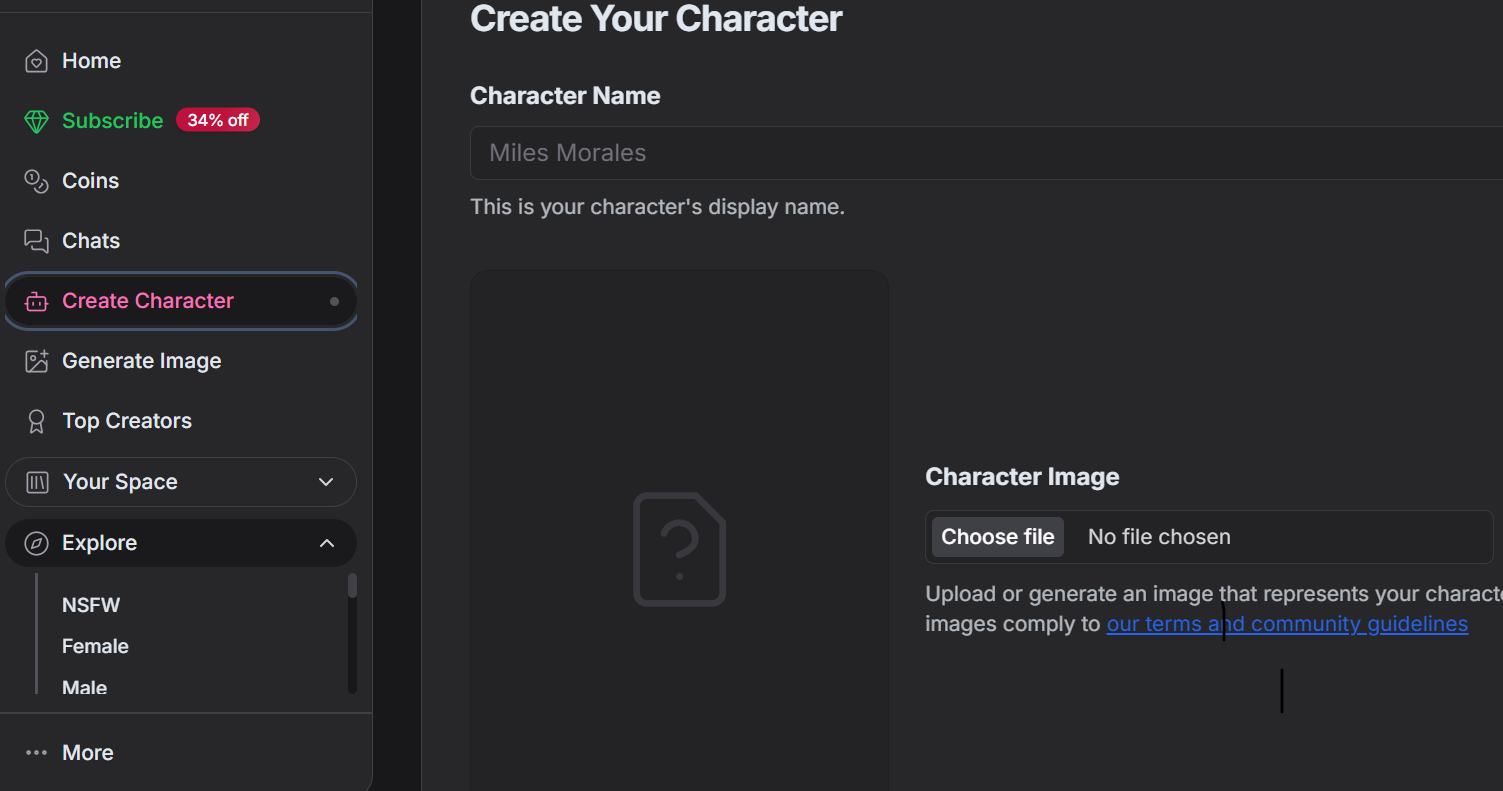Click the Your Space library icon
1503x791 pixels.
tap(37, 482)
